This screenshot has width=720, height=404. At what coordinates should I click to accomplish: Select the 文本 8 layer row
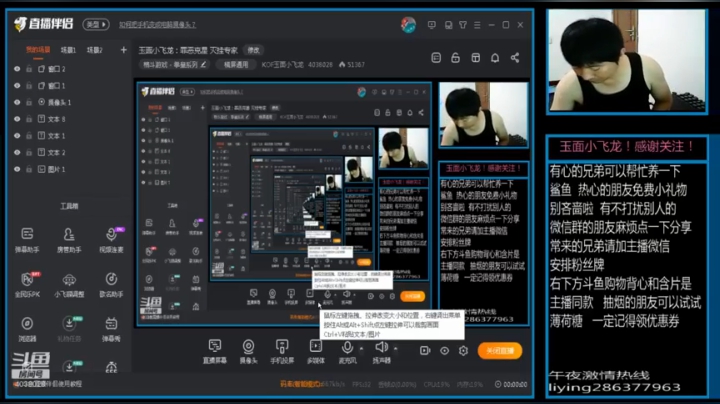(71, 119)
